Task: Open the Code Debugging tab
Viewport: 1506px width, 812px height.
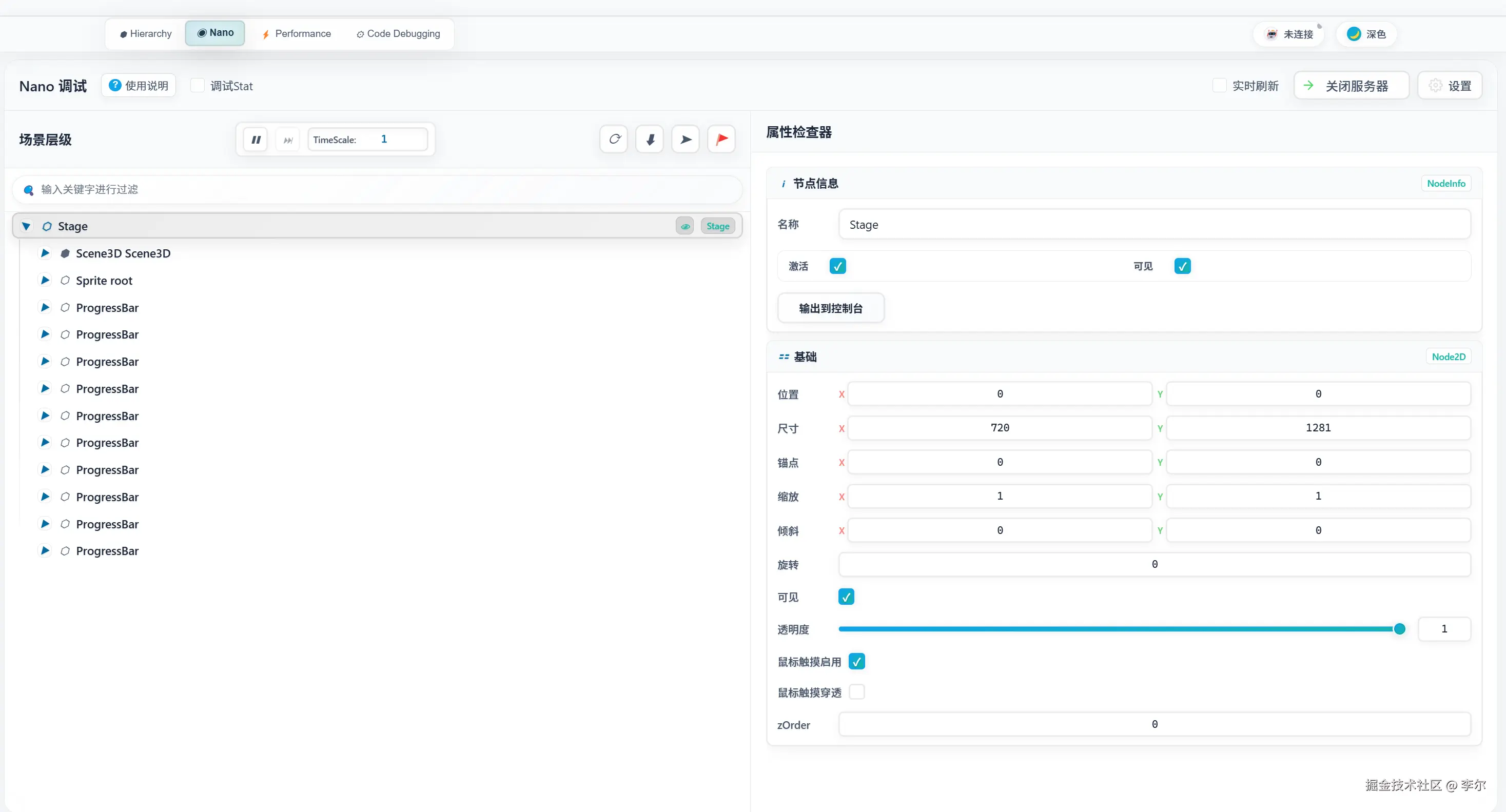Action: click(x=398, y=33)
